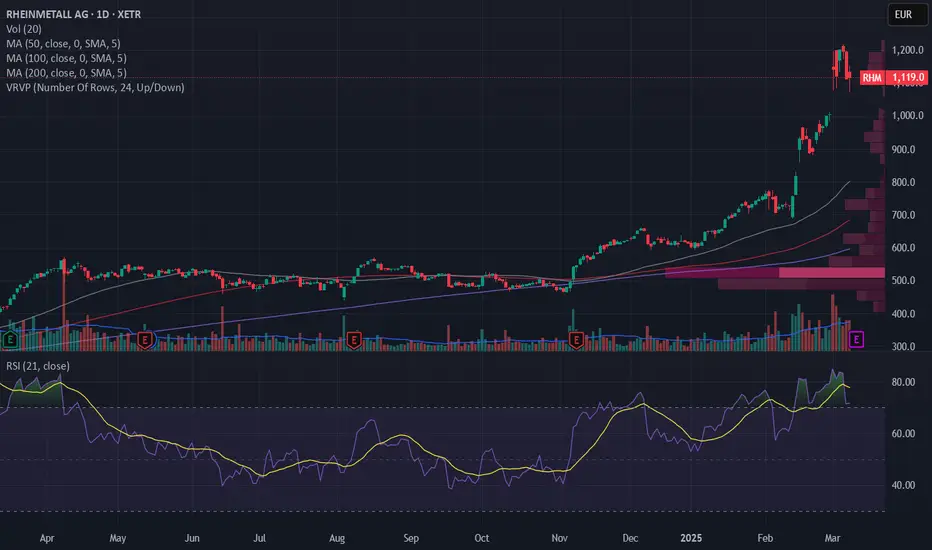Viewport: 932px width, 550px height.
Task: Click the 60.00 RSI axis label
Action: (x=903, y=433)
